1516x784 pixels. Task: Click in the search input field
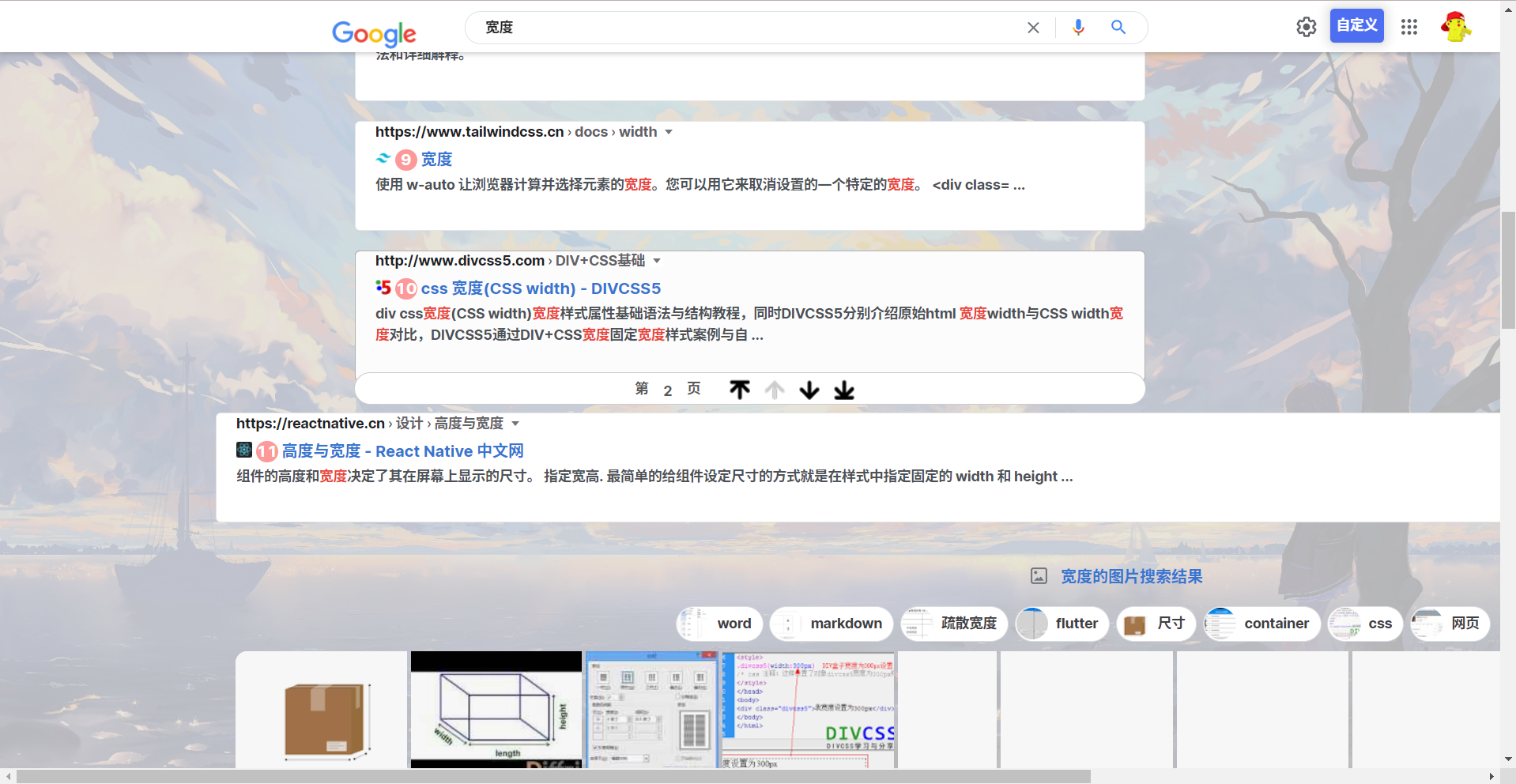751,28
